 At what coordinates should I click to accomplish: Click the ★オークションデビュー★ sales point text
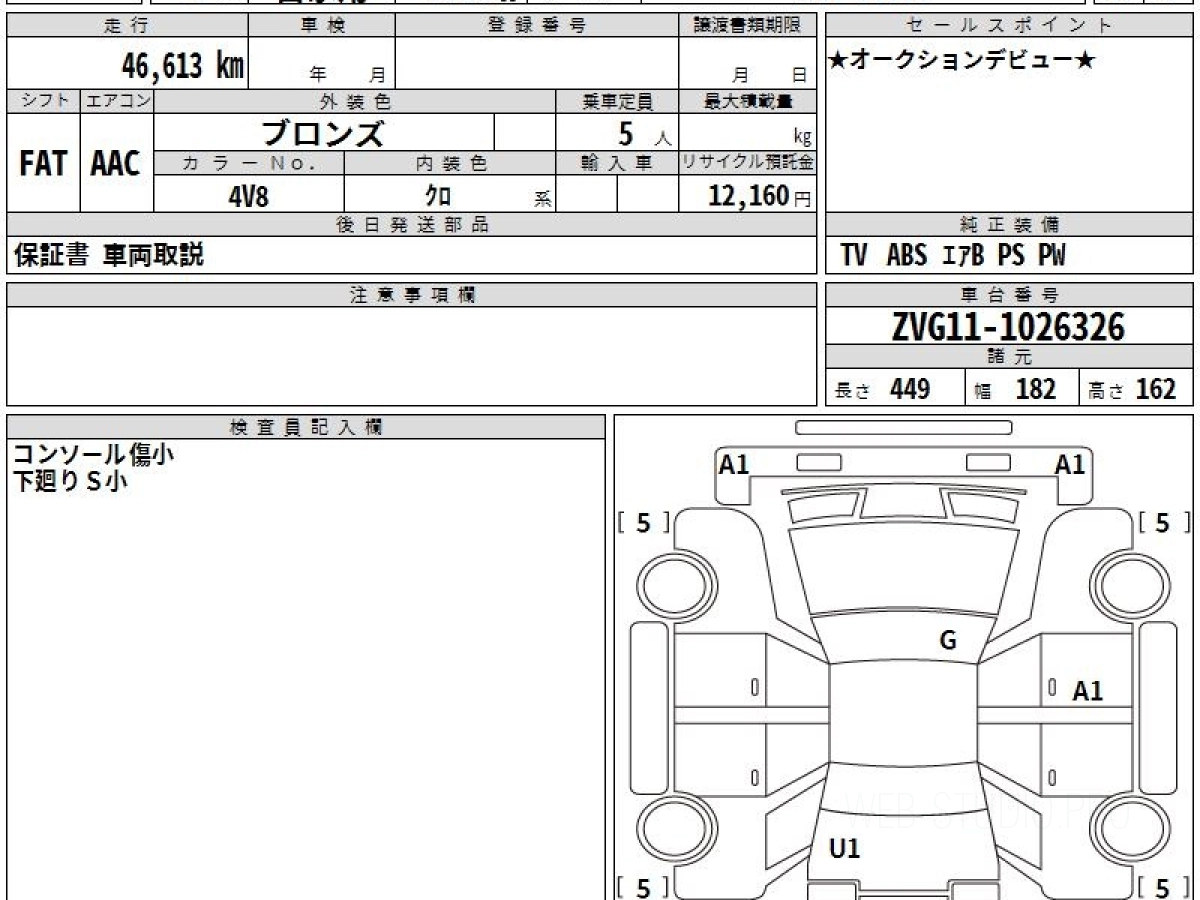click(962, 61)
